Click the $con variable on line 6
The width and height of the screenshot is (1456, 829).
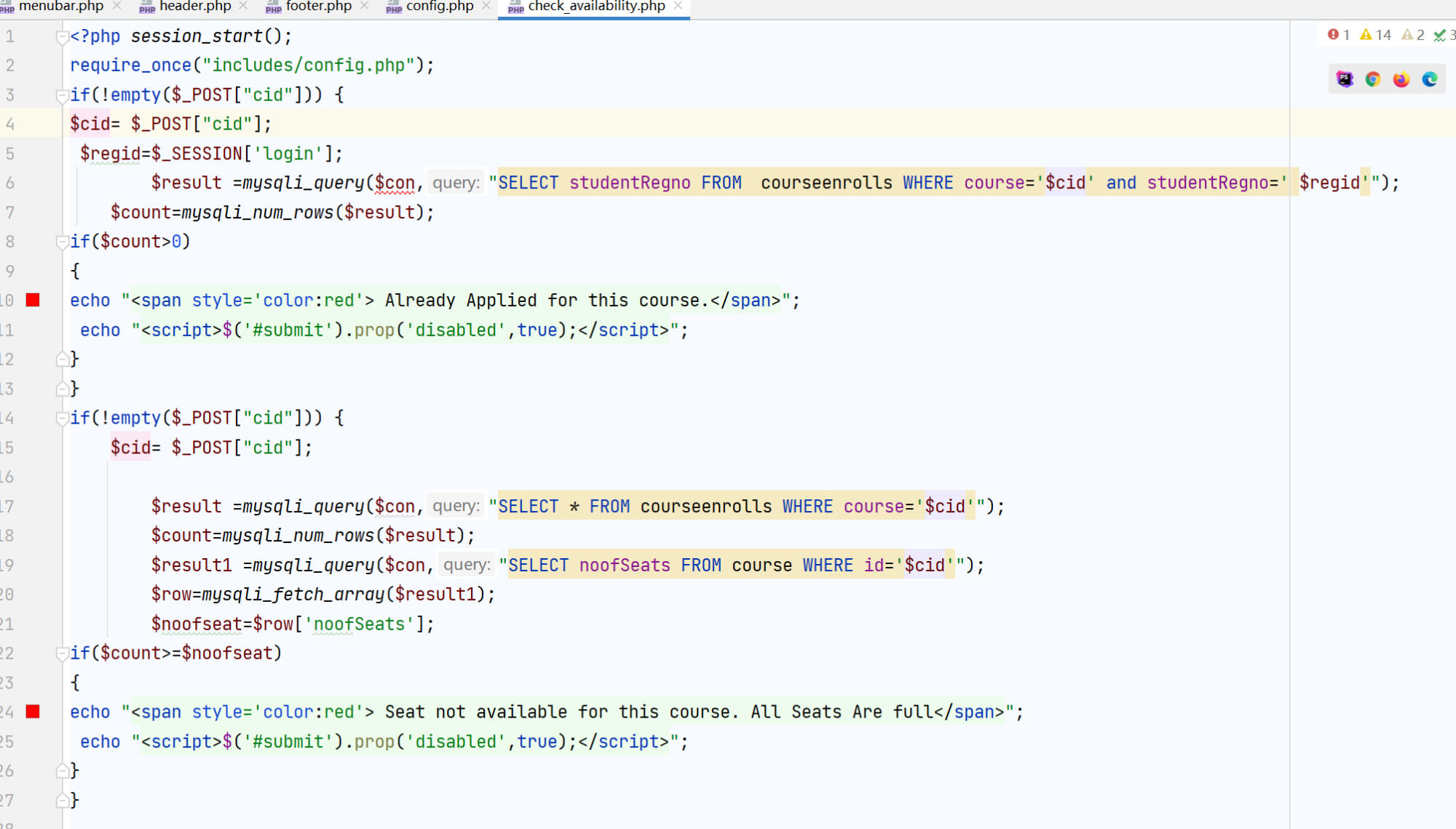pos(394,183)
